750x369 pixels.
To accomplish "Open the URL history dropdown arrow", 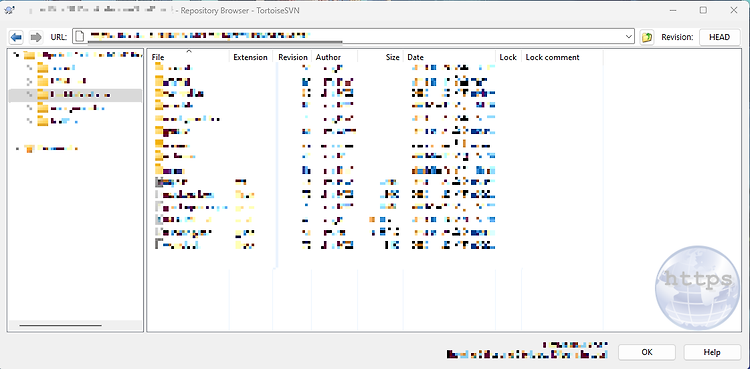I will 629,36.
